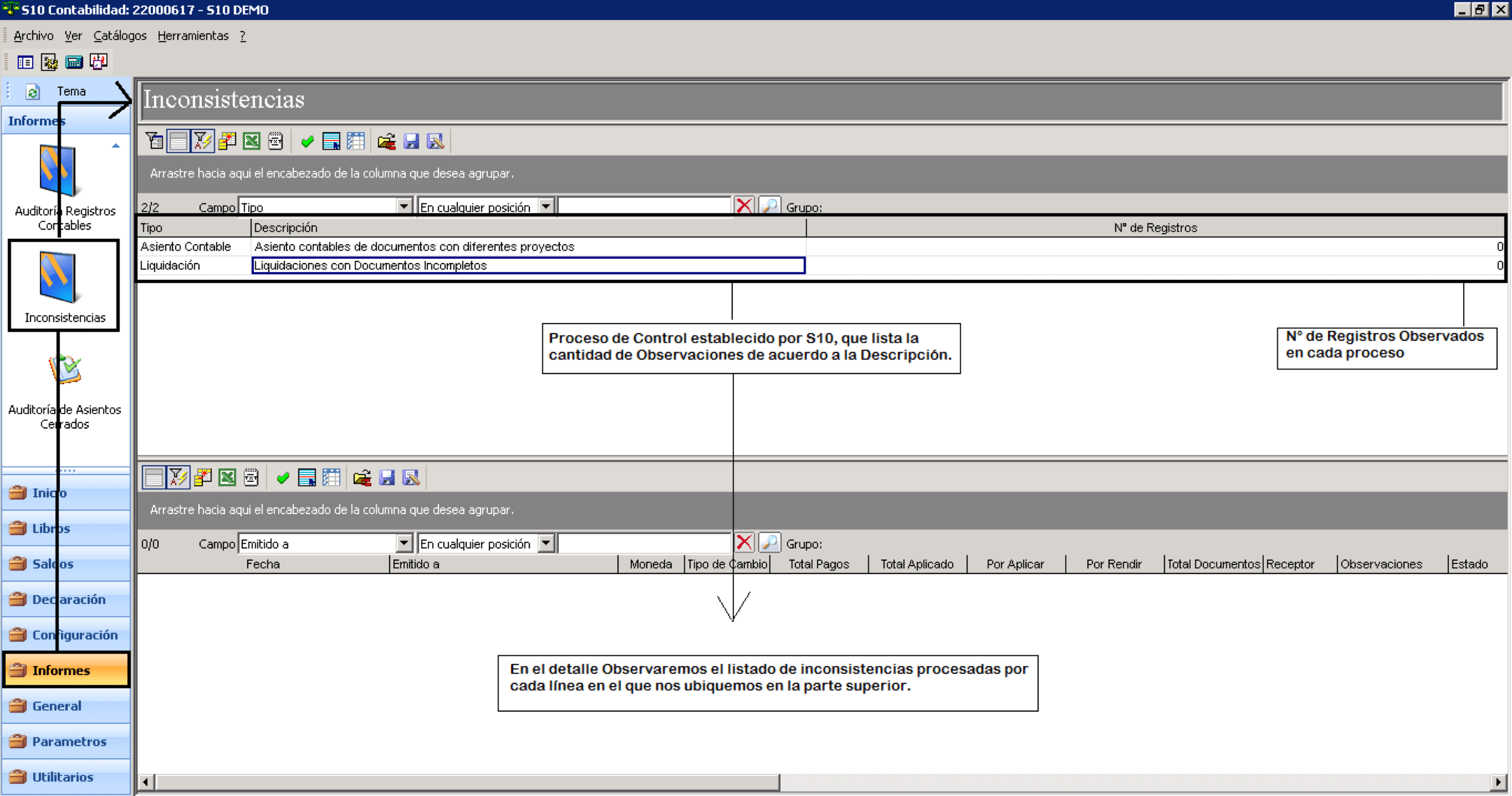Open Auditoría de Asientos Cerrados icon
Viewport: 1512px width, 796px height.
tap(65, 390)
